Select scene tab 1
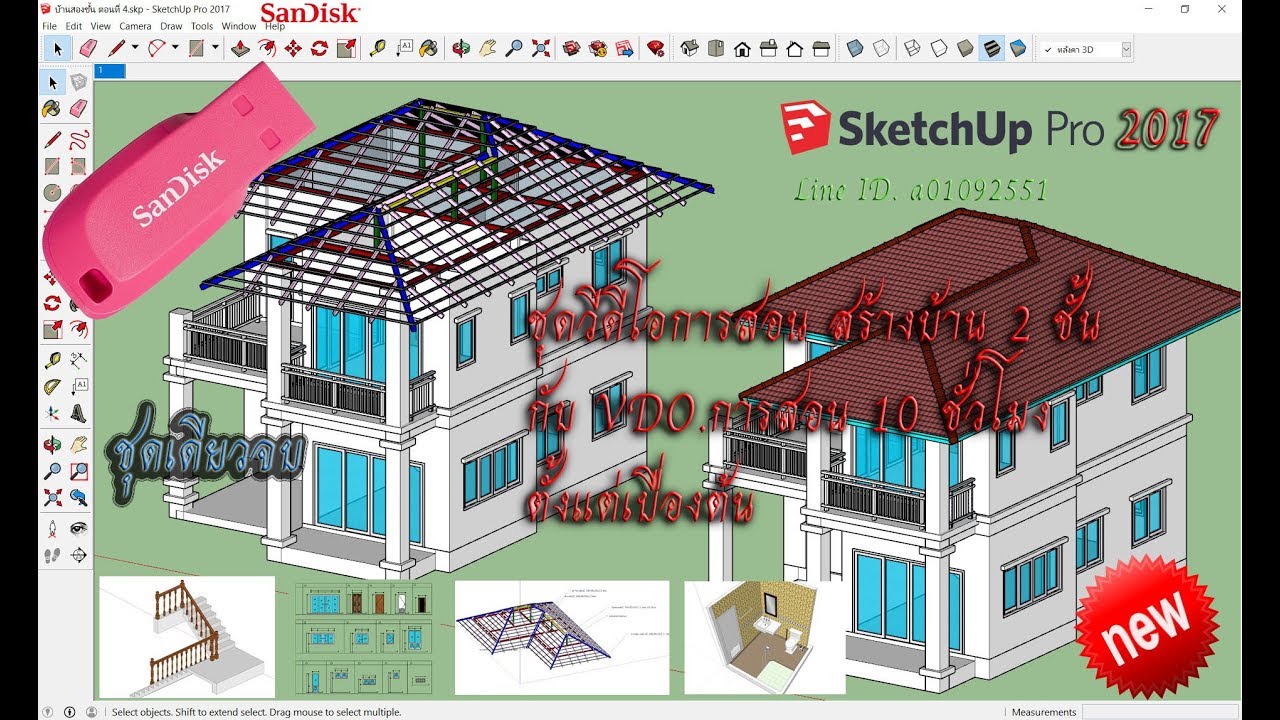Screen dimensions: 1280x720 (110, 71)
